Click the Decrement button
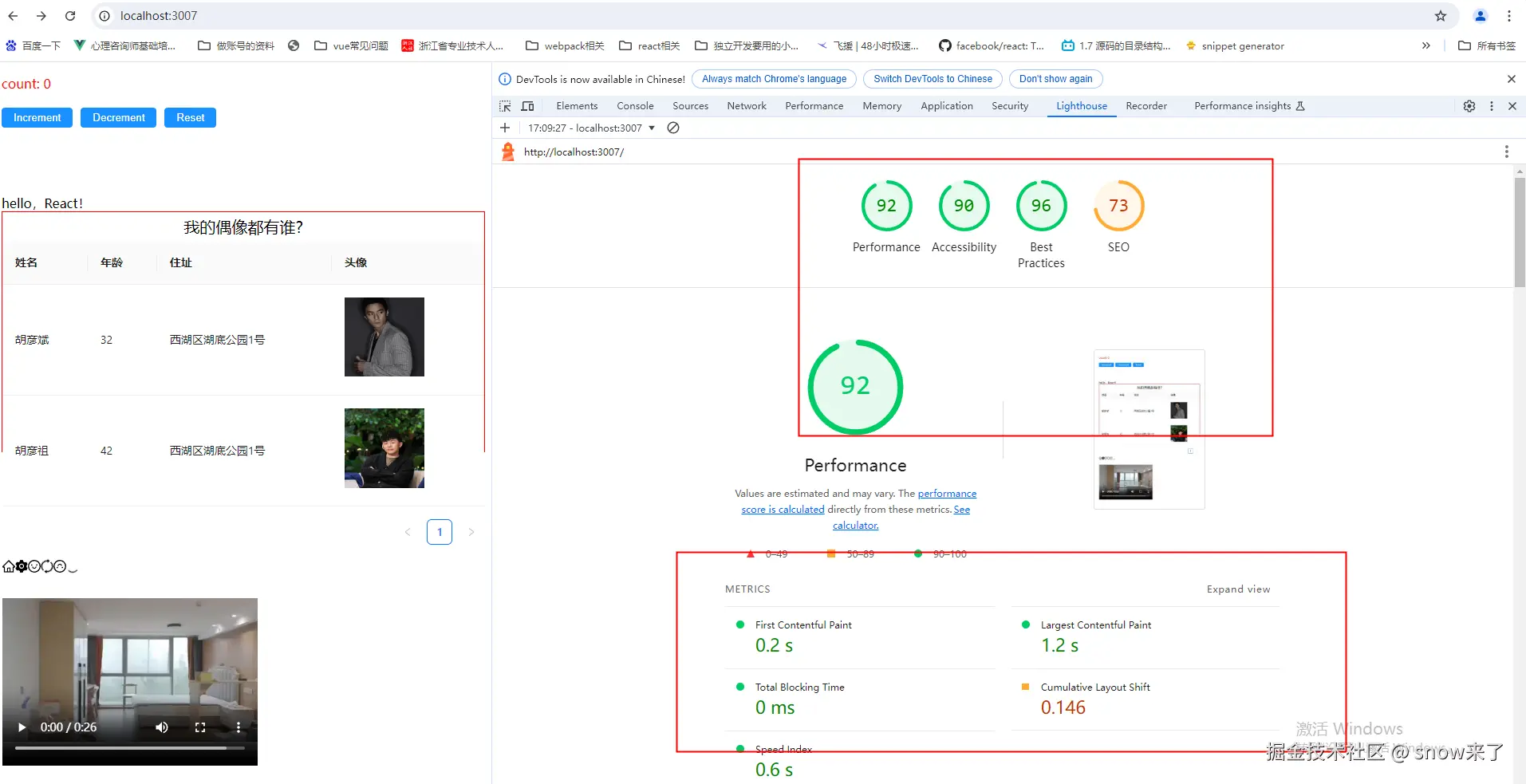The width and height of the screenshot is (1526, 784). click(118, 117)
